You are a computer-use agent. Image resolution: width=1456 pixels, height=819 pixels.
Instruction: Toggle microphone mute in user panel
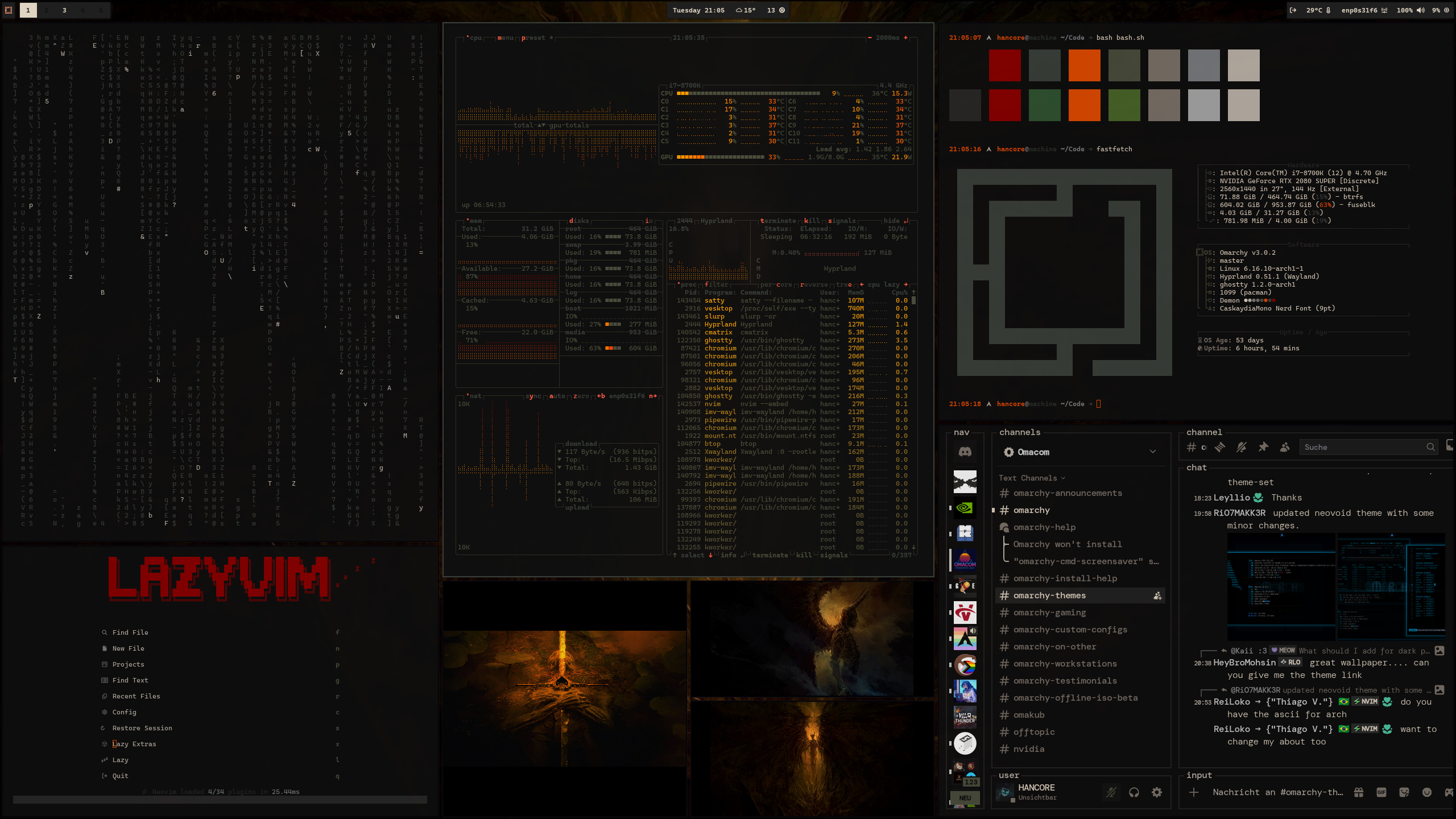click(x=1111, y=792)
